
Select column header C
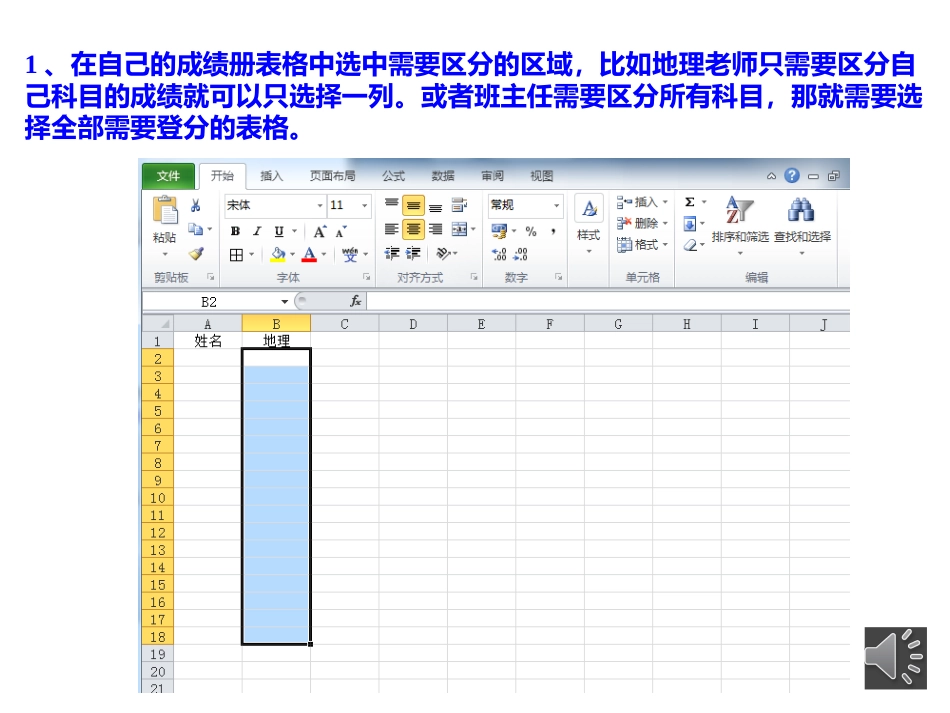pyautogui.click(x=344, y=324)
